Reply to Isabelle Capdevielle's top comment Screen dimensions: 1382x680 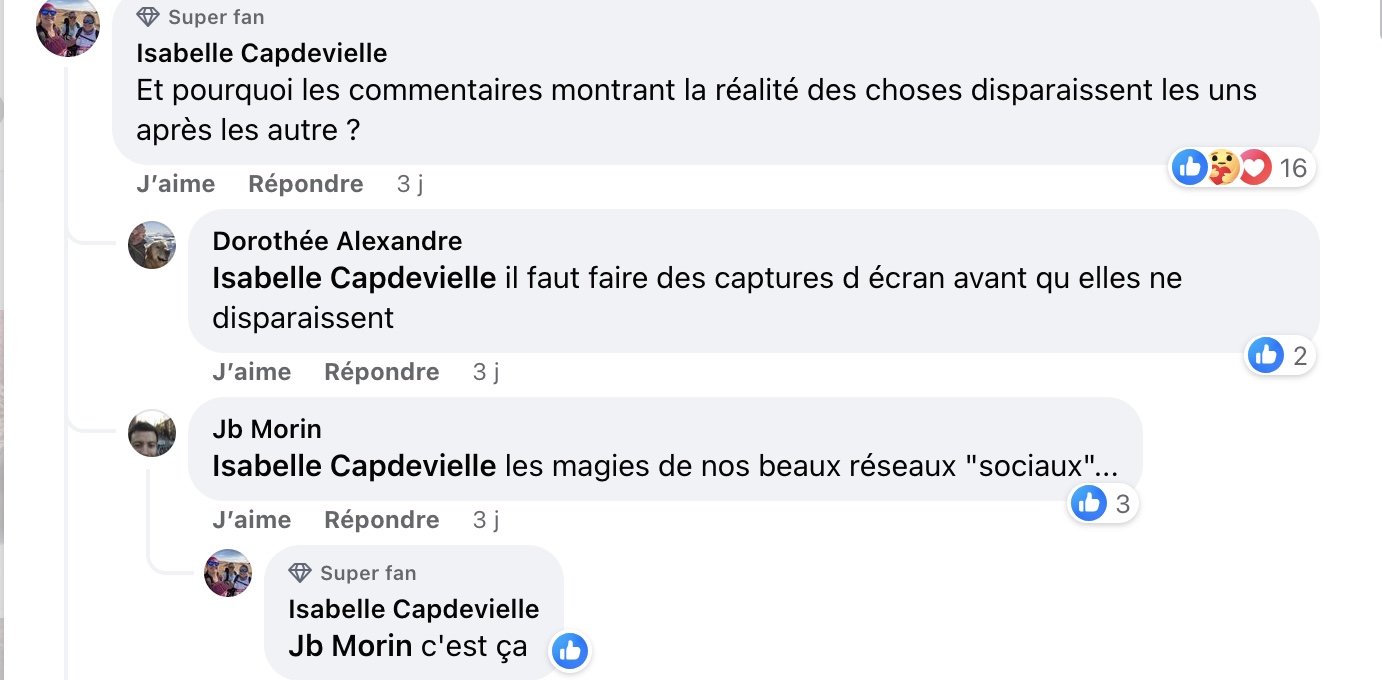point(305,184)
